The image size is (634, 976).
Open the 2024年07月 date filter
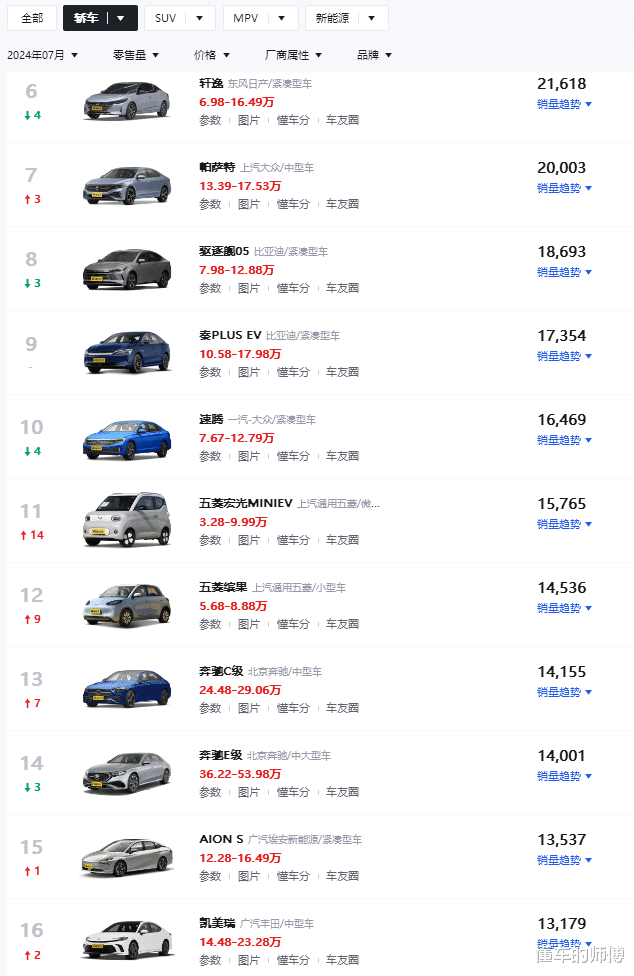[x=42, y=55]
